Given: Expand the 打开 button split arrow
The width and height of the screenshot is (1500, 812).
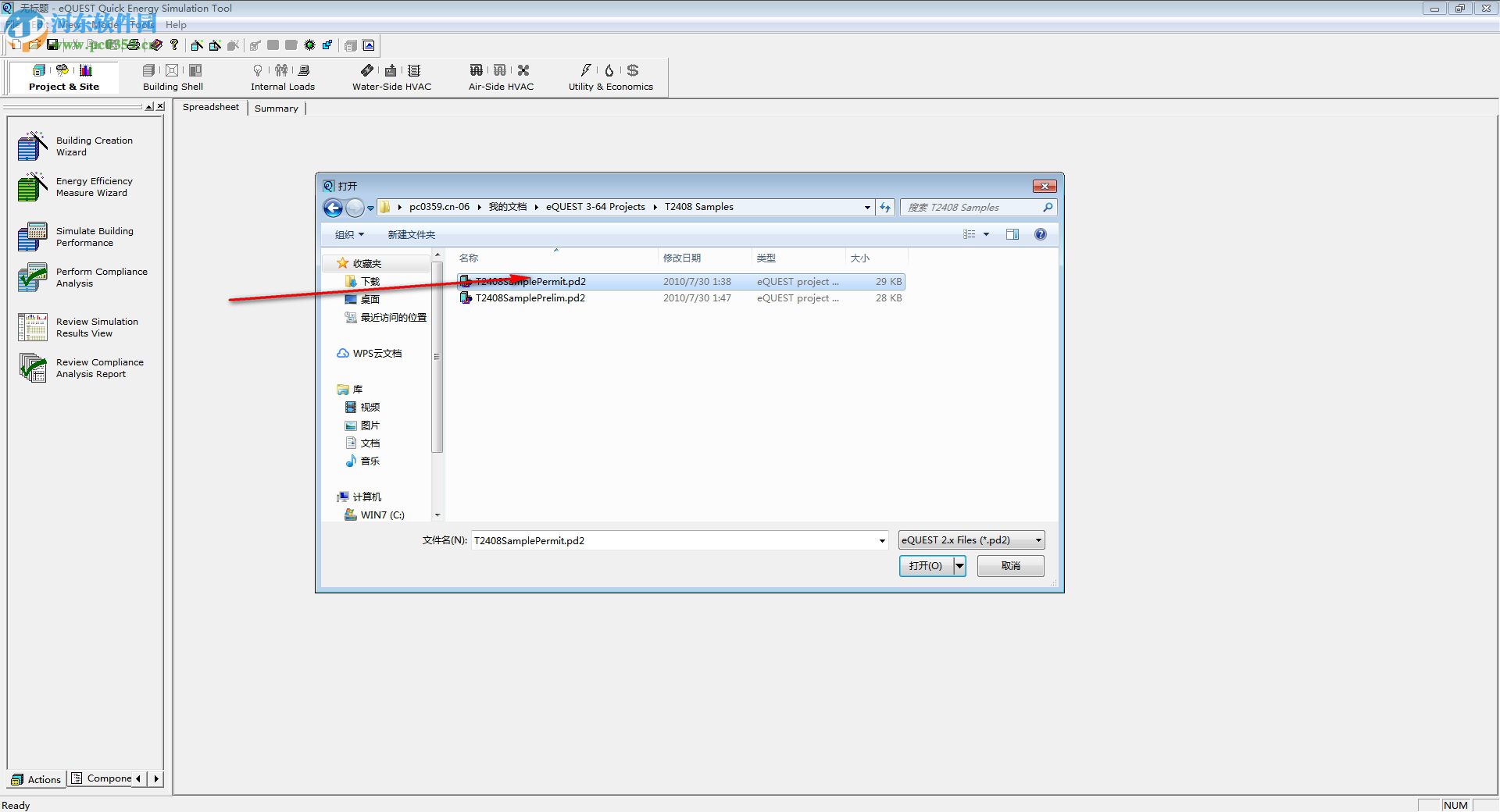Looking at the screenshot, I should [x=959, y=566].
